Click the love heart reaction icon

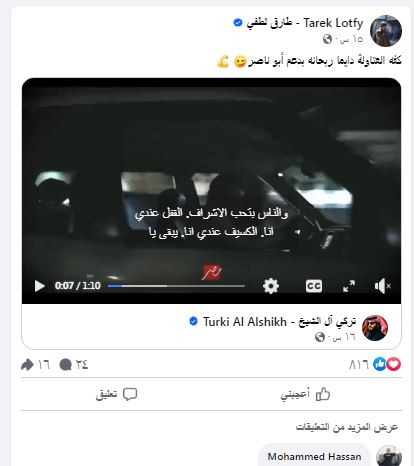coord(394,364)
